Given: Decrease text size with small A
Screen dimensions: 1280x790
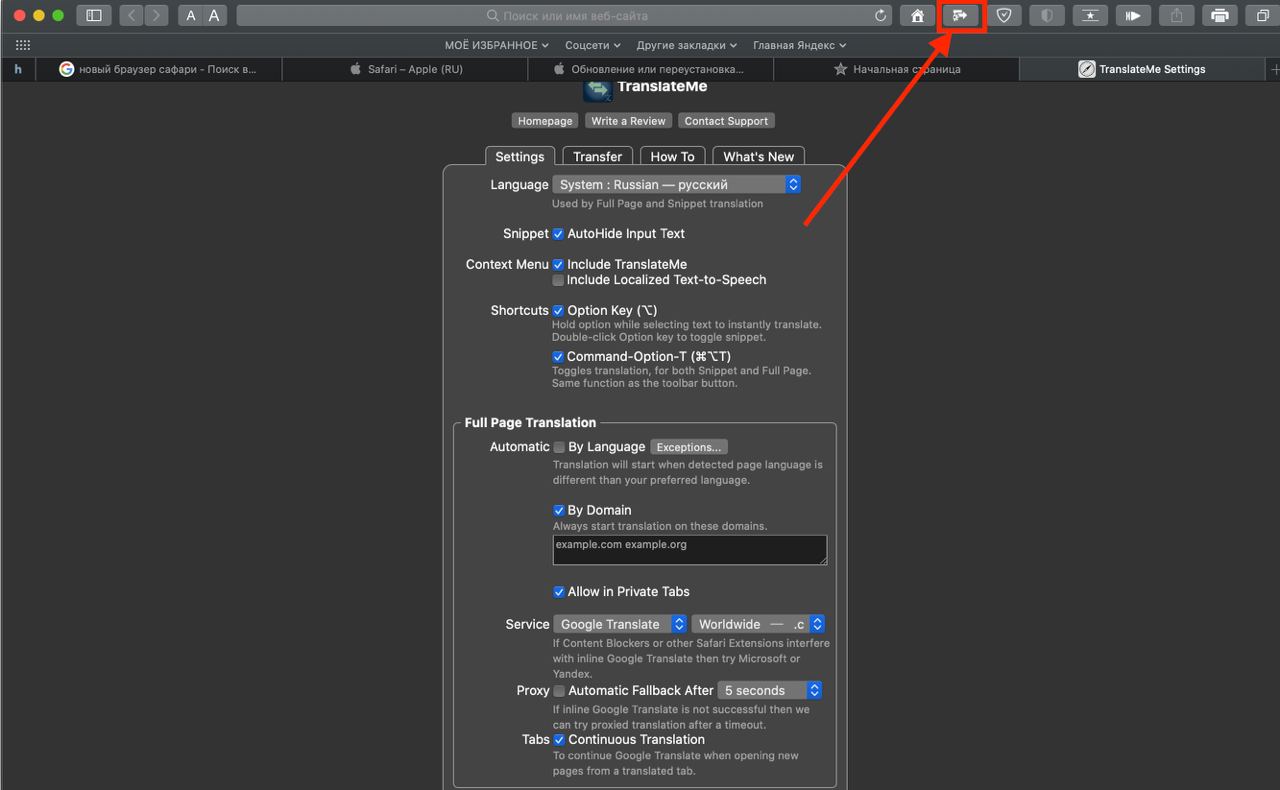Looking at the screenshot, I should [191, 15].
